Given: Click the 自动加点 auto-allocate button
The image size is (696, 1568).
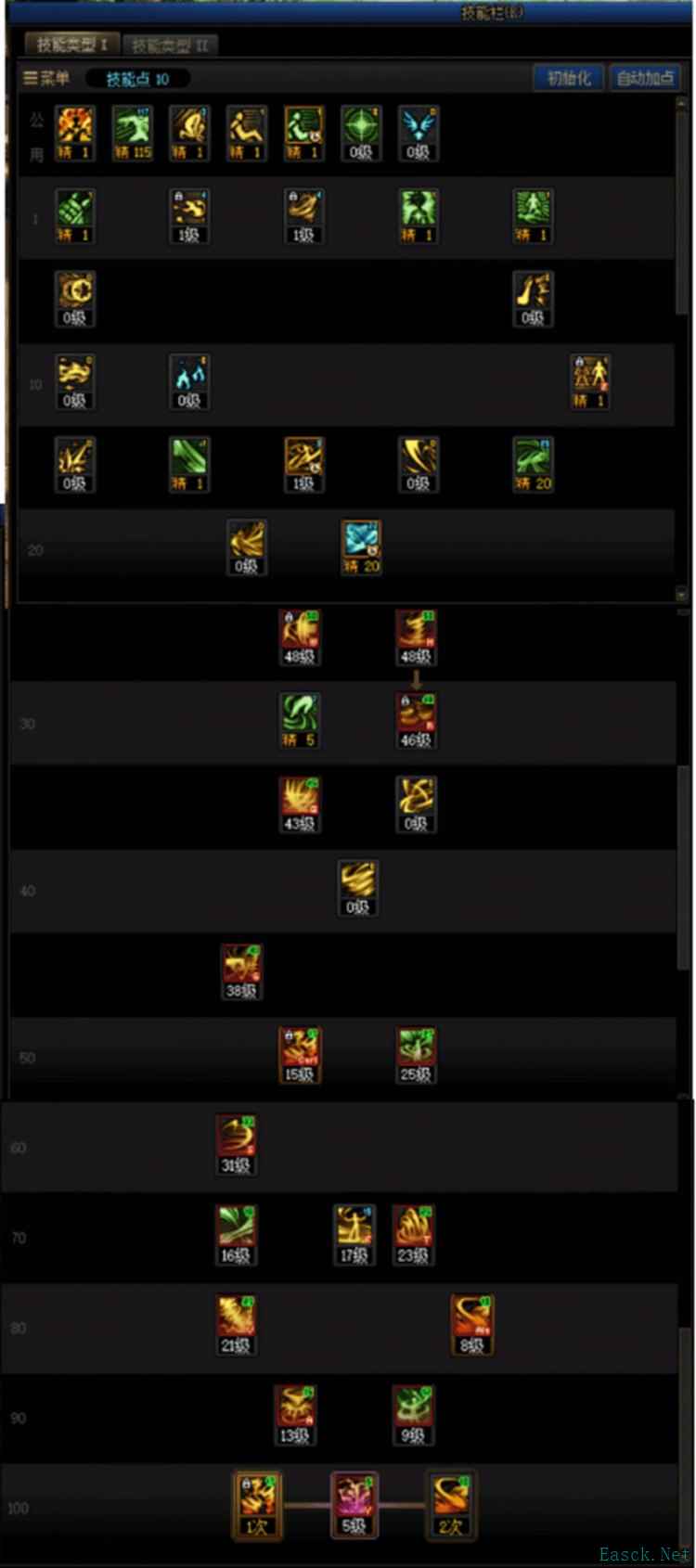Looking at the screenshot, I should click(x=645, y=78).
